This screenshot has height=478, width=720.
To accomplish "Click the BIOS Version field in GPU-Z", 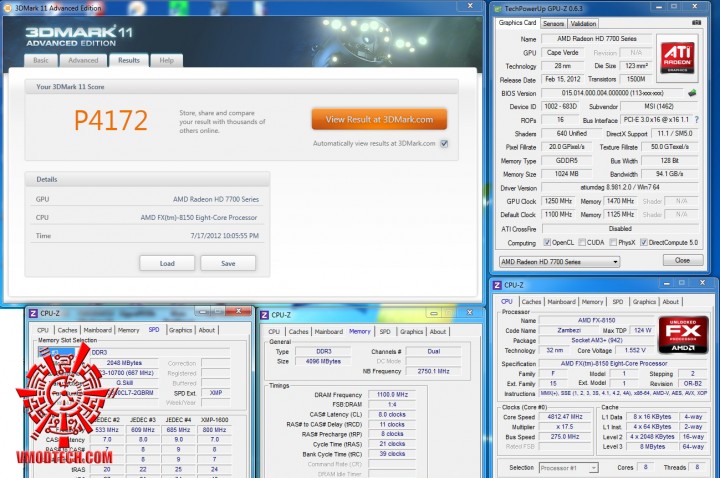I will click(x=613, y=93).
